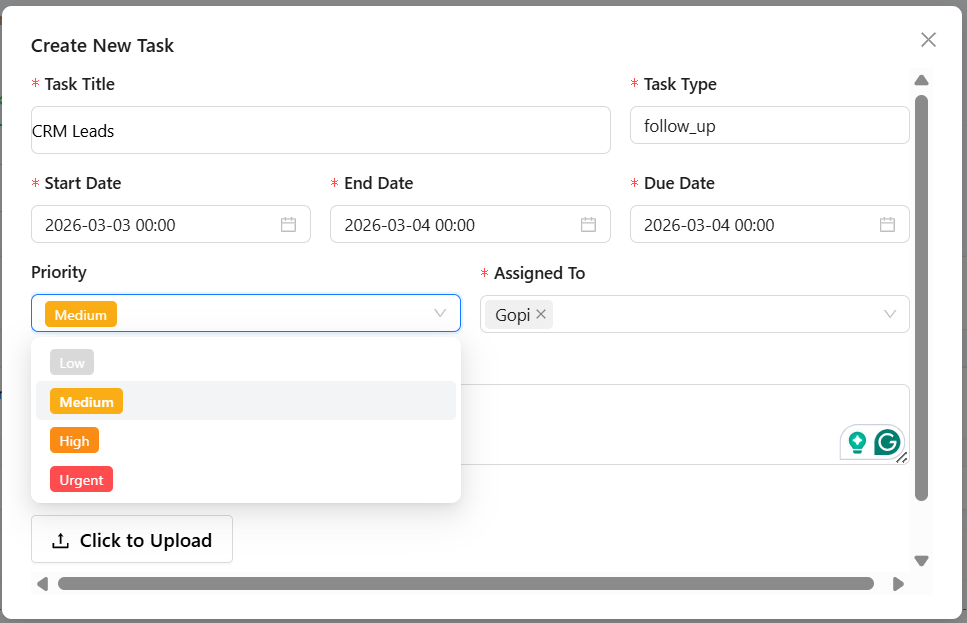Click the follow_up Task Type field
The height and width of the screenshot is (623, 967).
[x=769, y=124]
